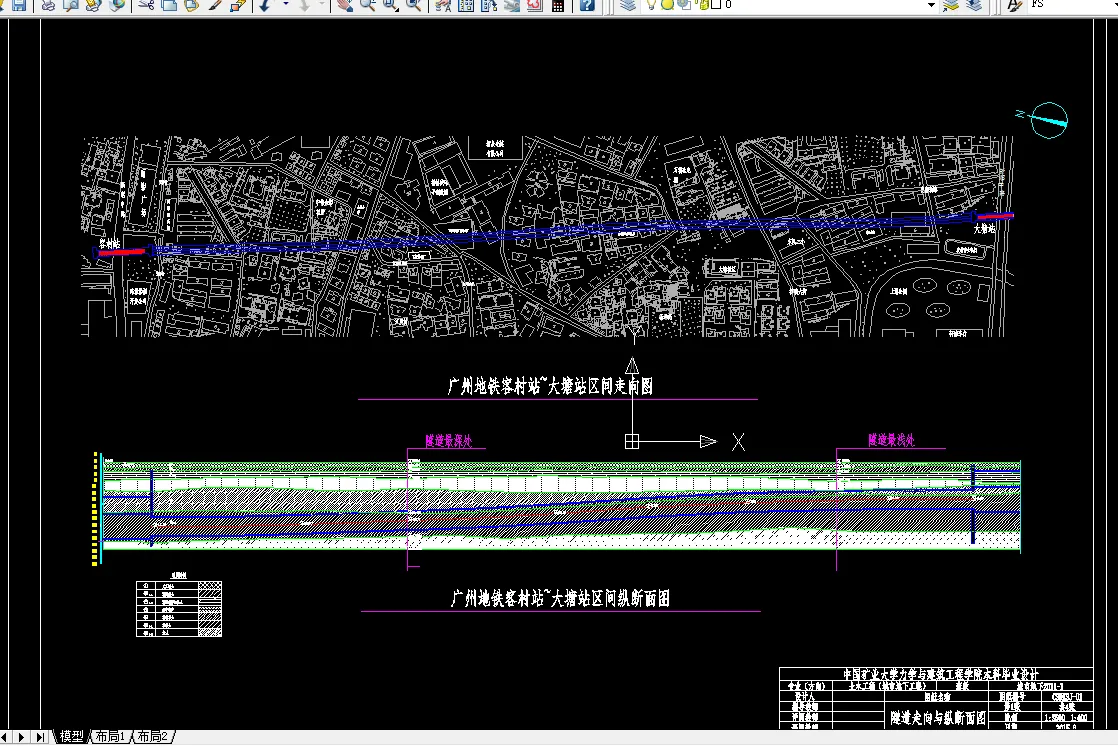
Task: Click the 3D DWF globe icon
Action: 116,5
